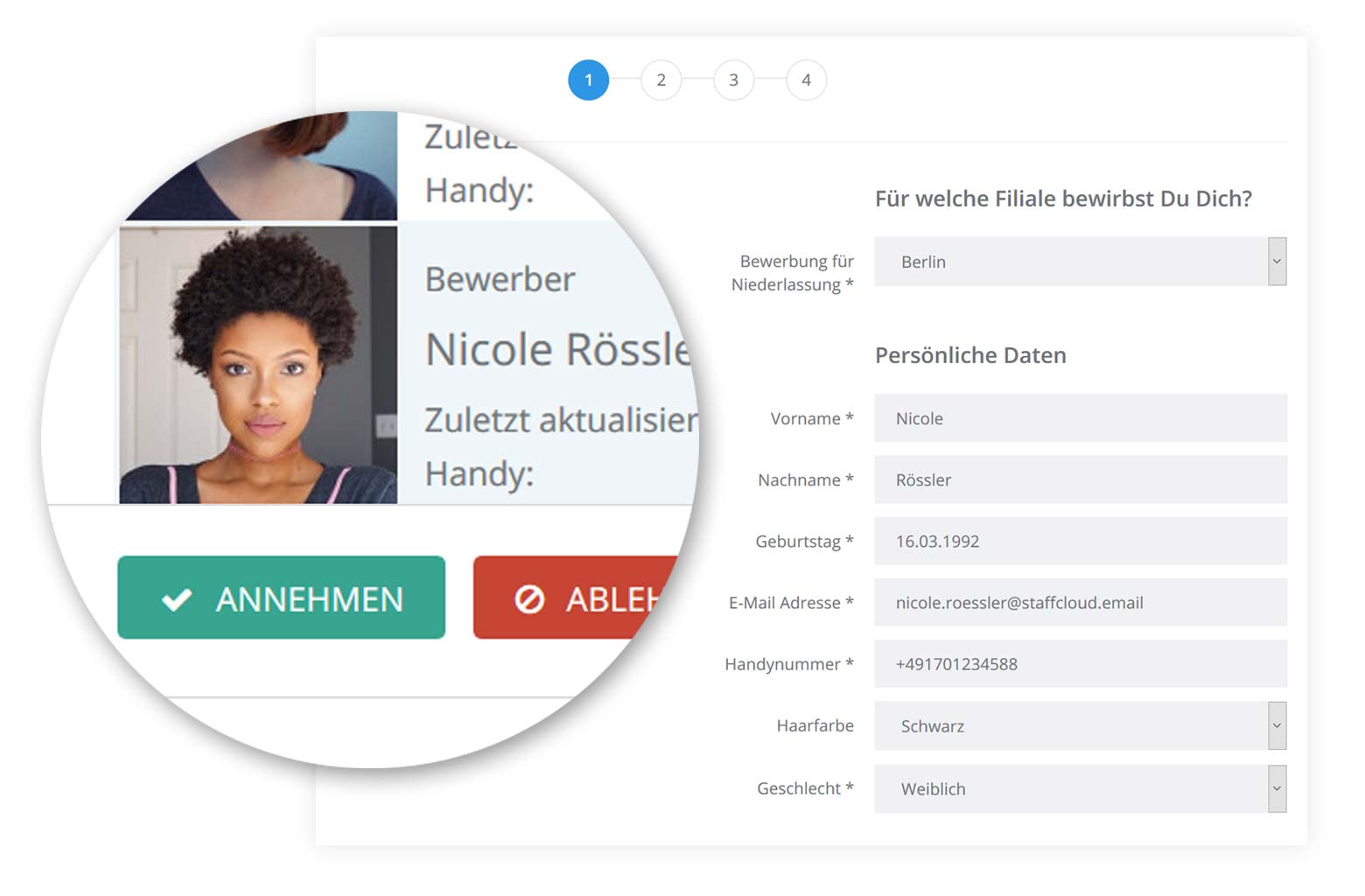Select the E-Mail Adresse input field
The height and width of the screenshot is (896, 1365).
point(1081,602)
